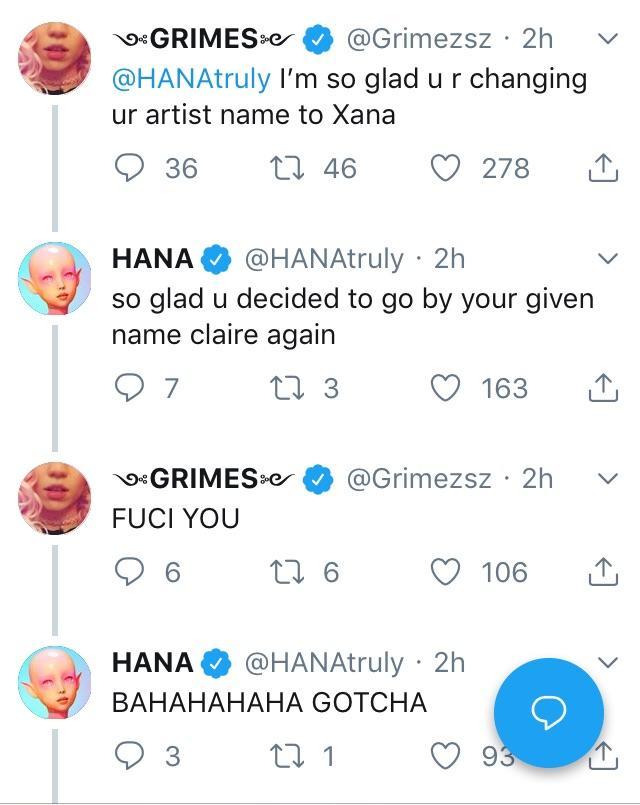
Task: Tap the blue floating compose reply button
Action: [x=548, y=712]
